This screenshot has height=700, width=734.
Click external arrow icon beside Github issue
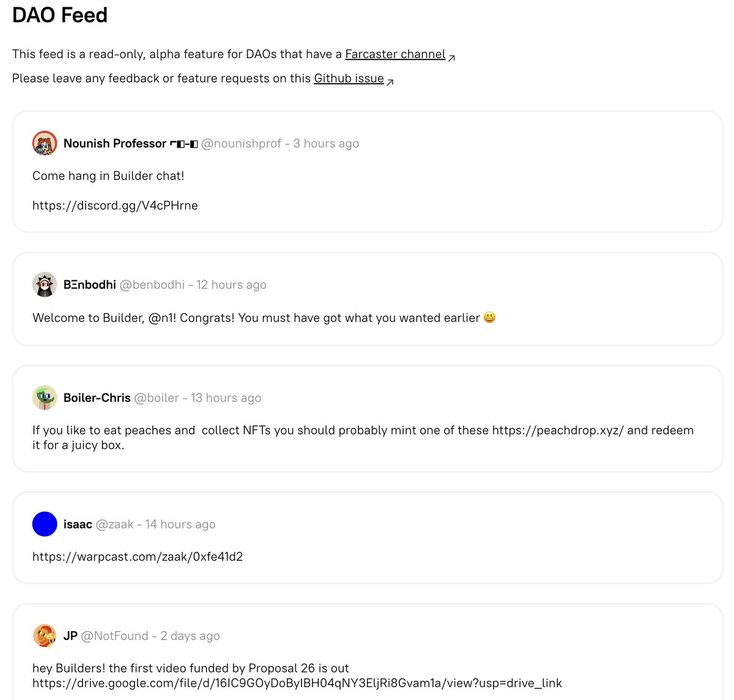pyautogui.click(x=390, y=82)
